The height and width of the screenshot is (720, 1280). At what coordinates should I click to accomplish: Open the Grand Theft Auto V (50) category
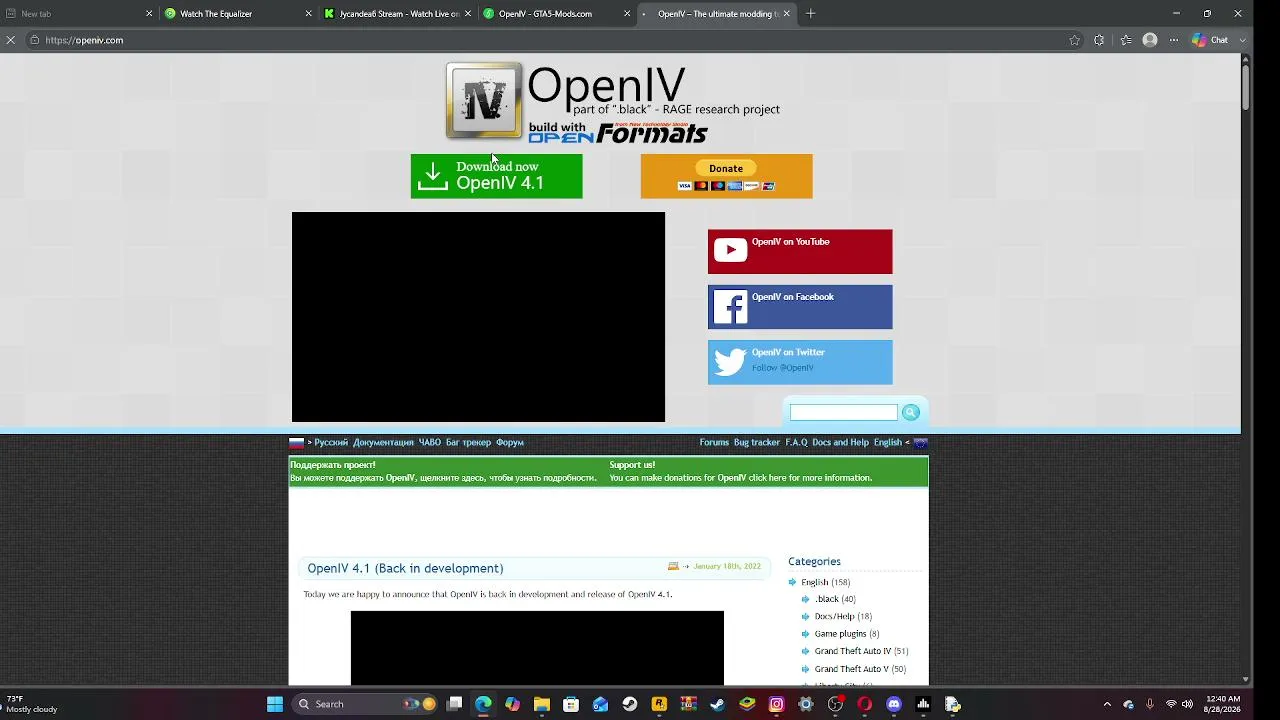pos(860,669)
